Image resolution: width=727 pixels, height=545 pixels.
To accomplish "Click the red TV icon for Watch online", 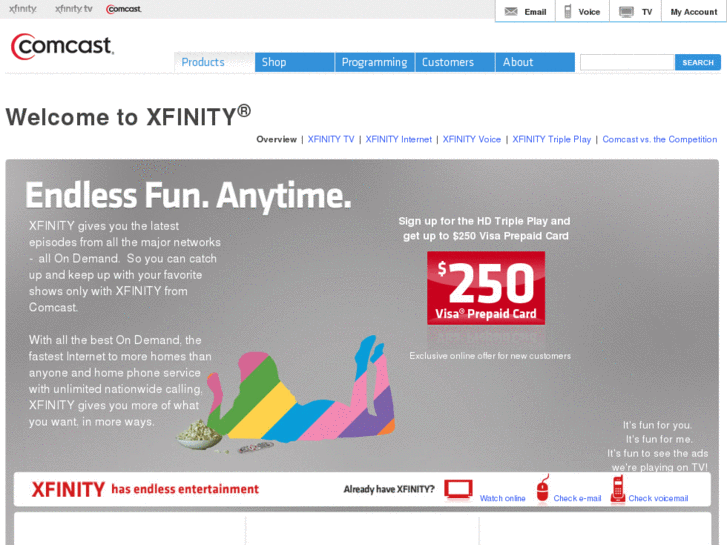I will pyautogui.click(x=459, y=490).
